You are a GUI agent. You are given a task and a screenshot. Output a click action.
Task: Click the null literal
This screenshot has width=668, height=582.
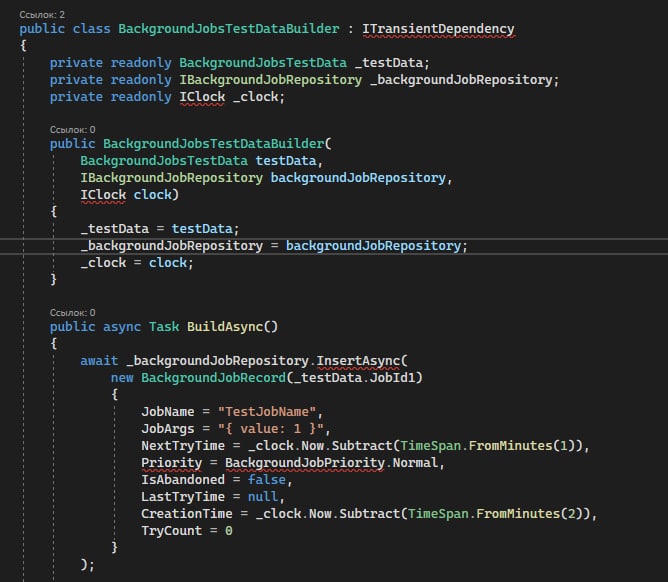pos(263,497)
